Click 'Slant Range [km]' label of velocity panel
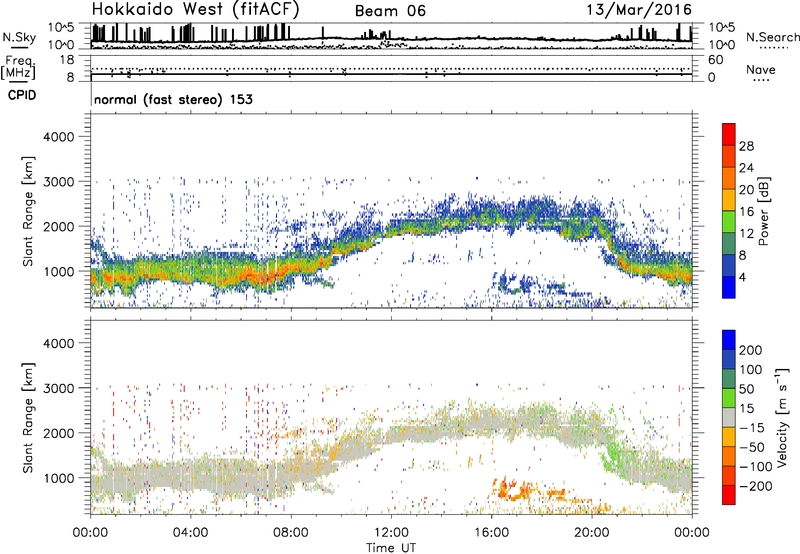The width and height of the screenshot is (800, 554). (x=28, y=418)
